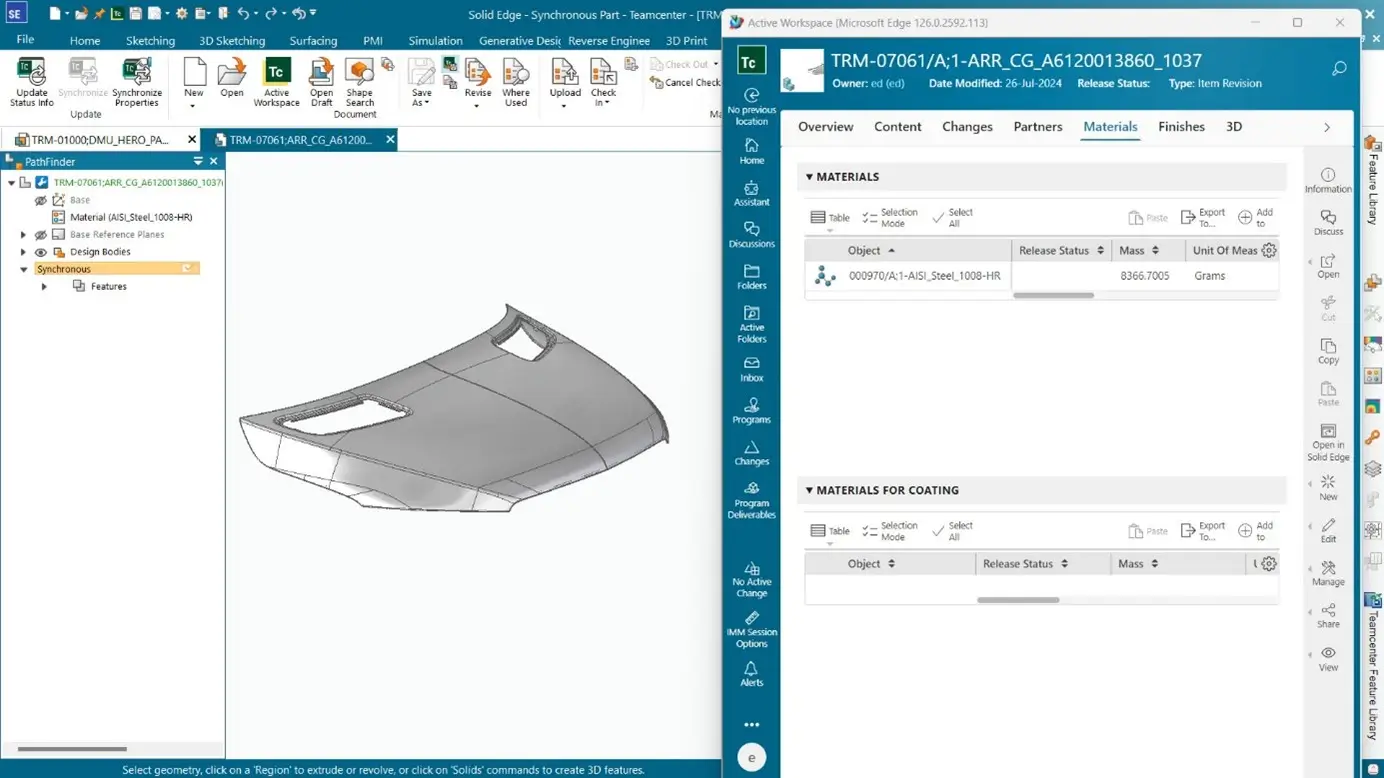Click the Update Status Info icon
The image size is (1384, 778).
coord(31,80)
